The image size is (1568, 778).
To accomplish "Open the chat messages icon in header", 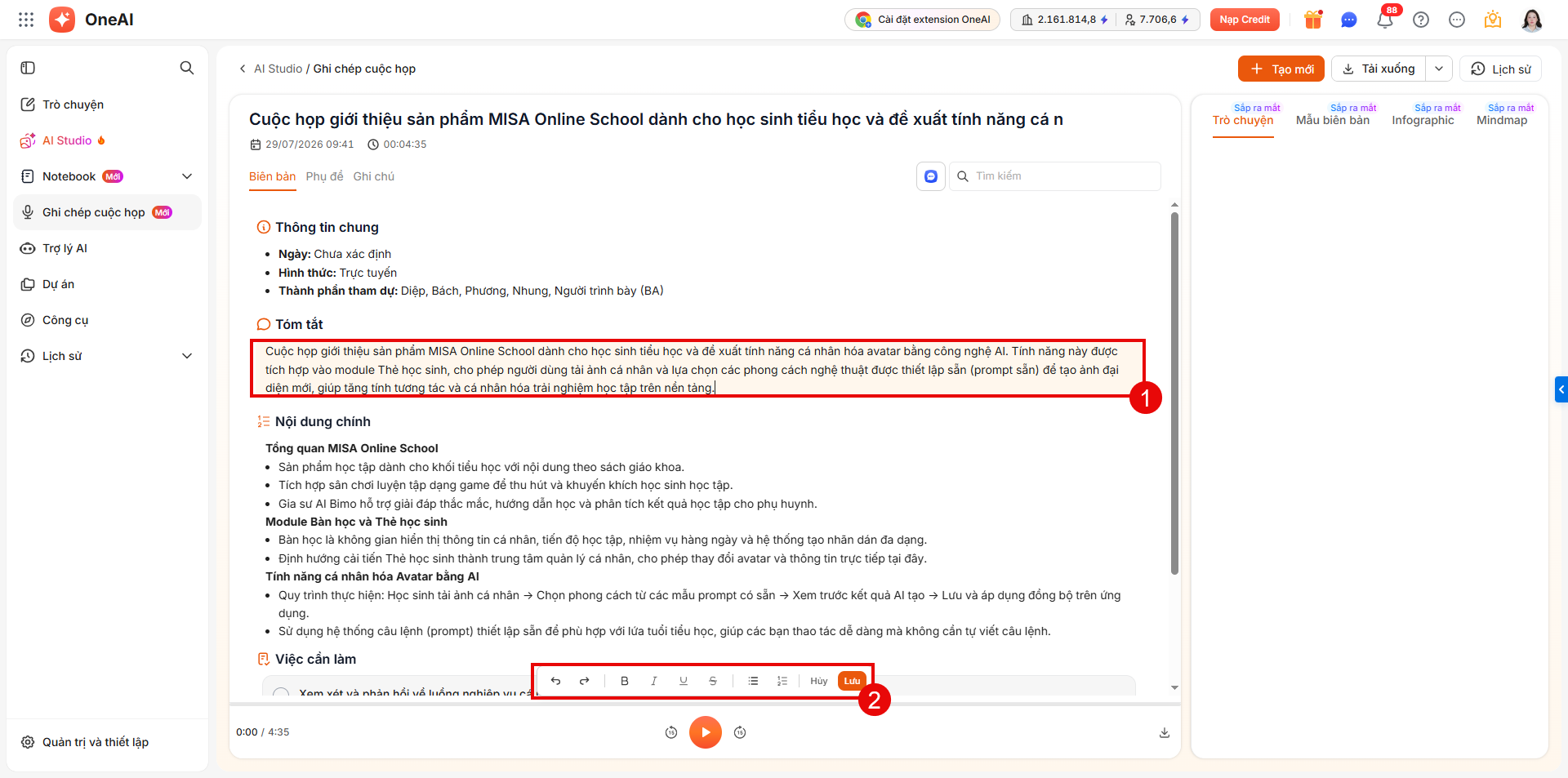I will click(1349, 20).
